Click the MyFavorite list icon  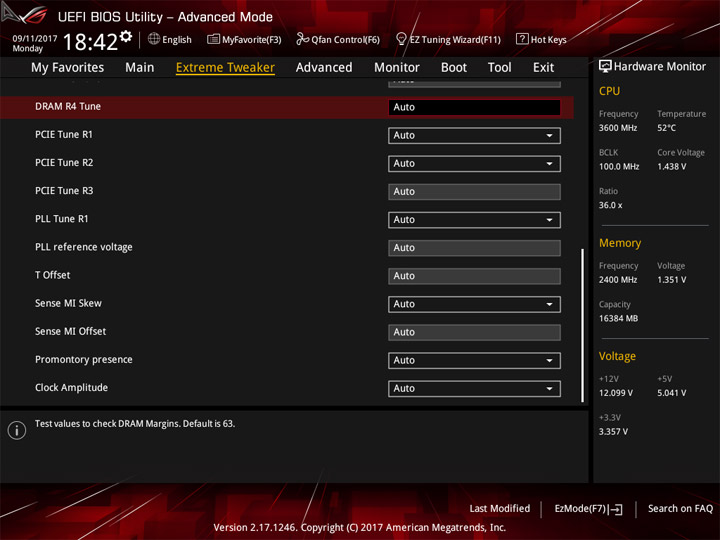pyautogui.click(x=214, y=39)
